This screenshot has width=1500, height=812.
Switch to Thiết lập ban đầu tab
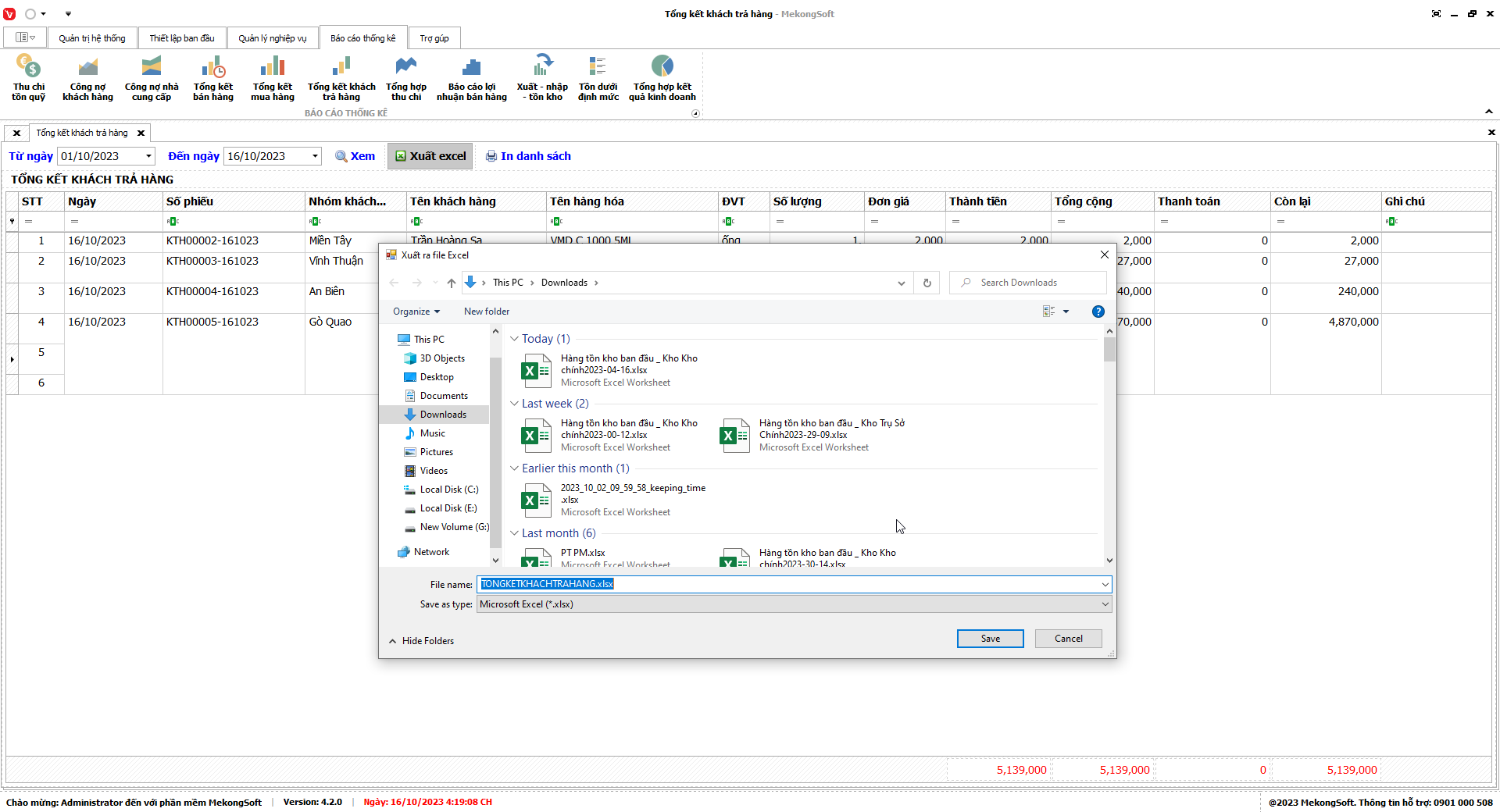point(181,38)
